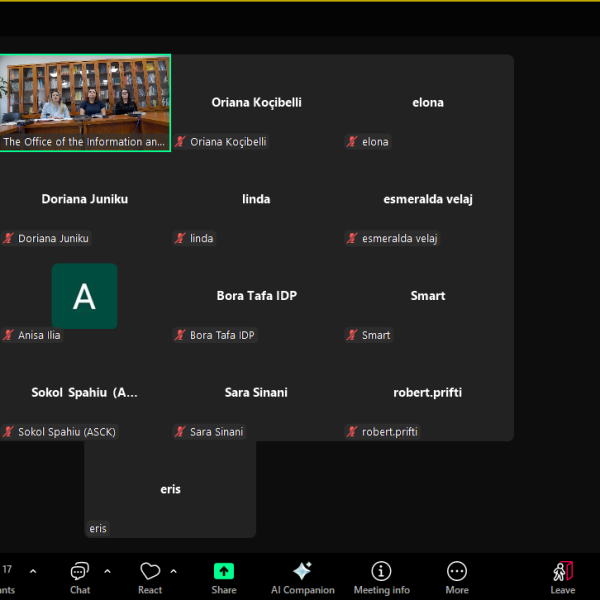
Task: Click the robert.prifti name label
Action: tap(390, 432)
